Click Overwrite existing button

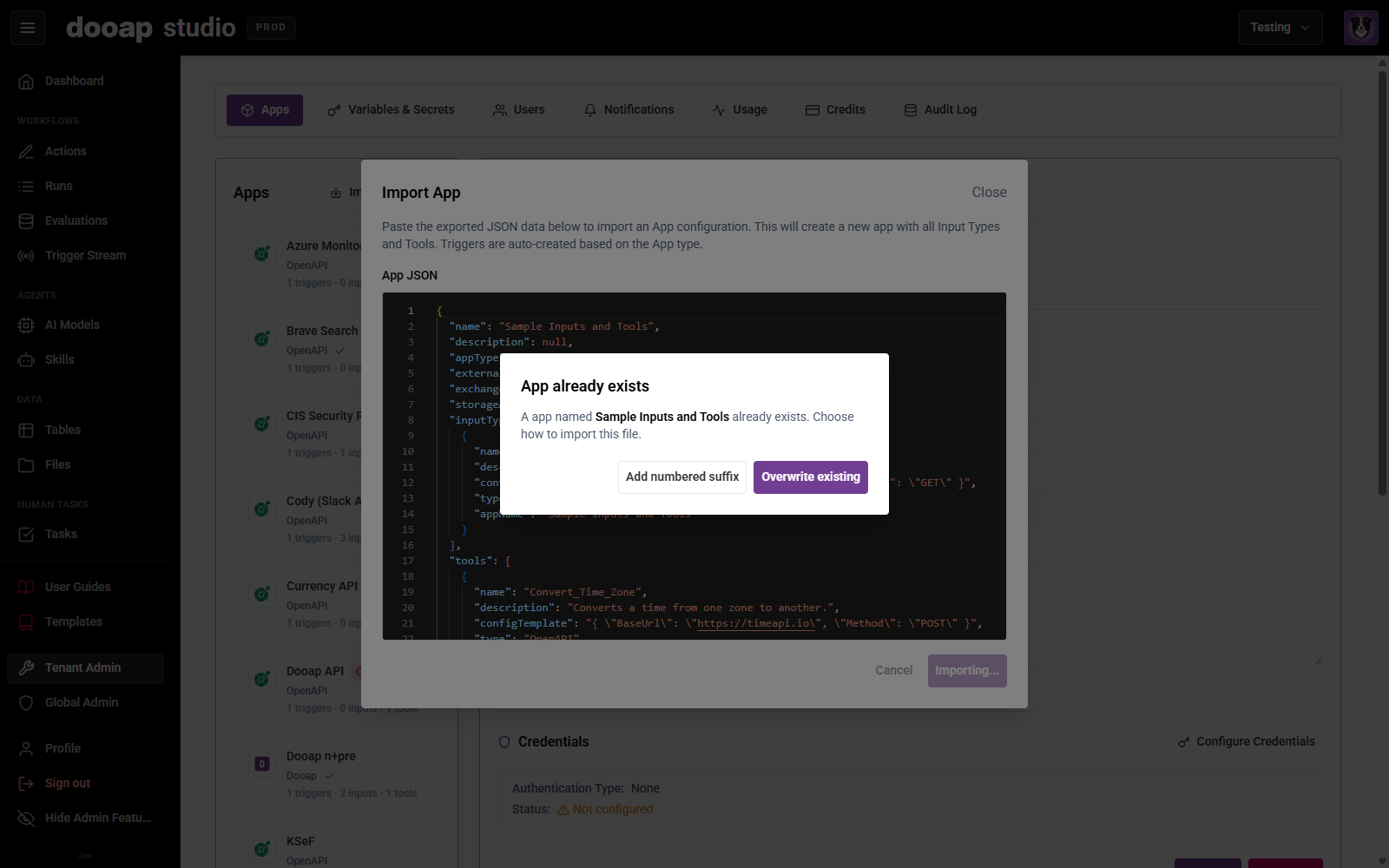pyautogui.click(x=811, y=477)
